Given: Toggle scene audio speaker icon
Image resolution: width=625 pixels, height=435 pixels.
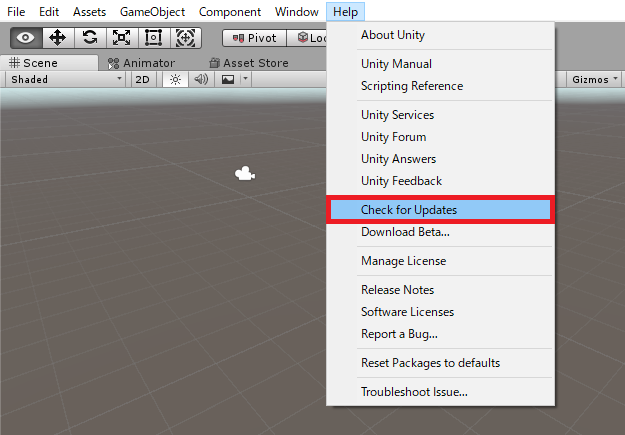Looking at the screenshot, I should 201,79.
